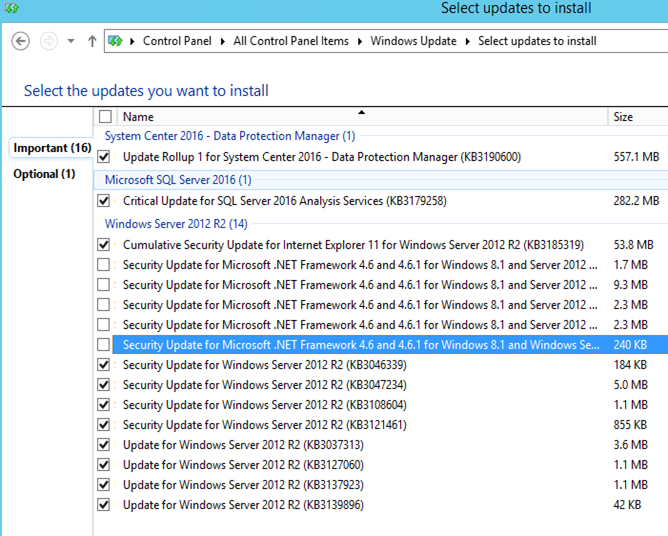Uncheck Critical Update KB3179258 checkbox

tap(104, 201)
